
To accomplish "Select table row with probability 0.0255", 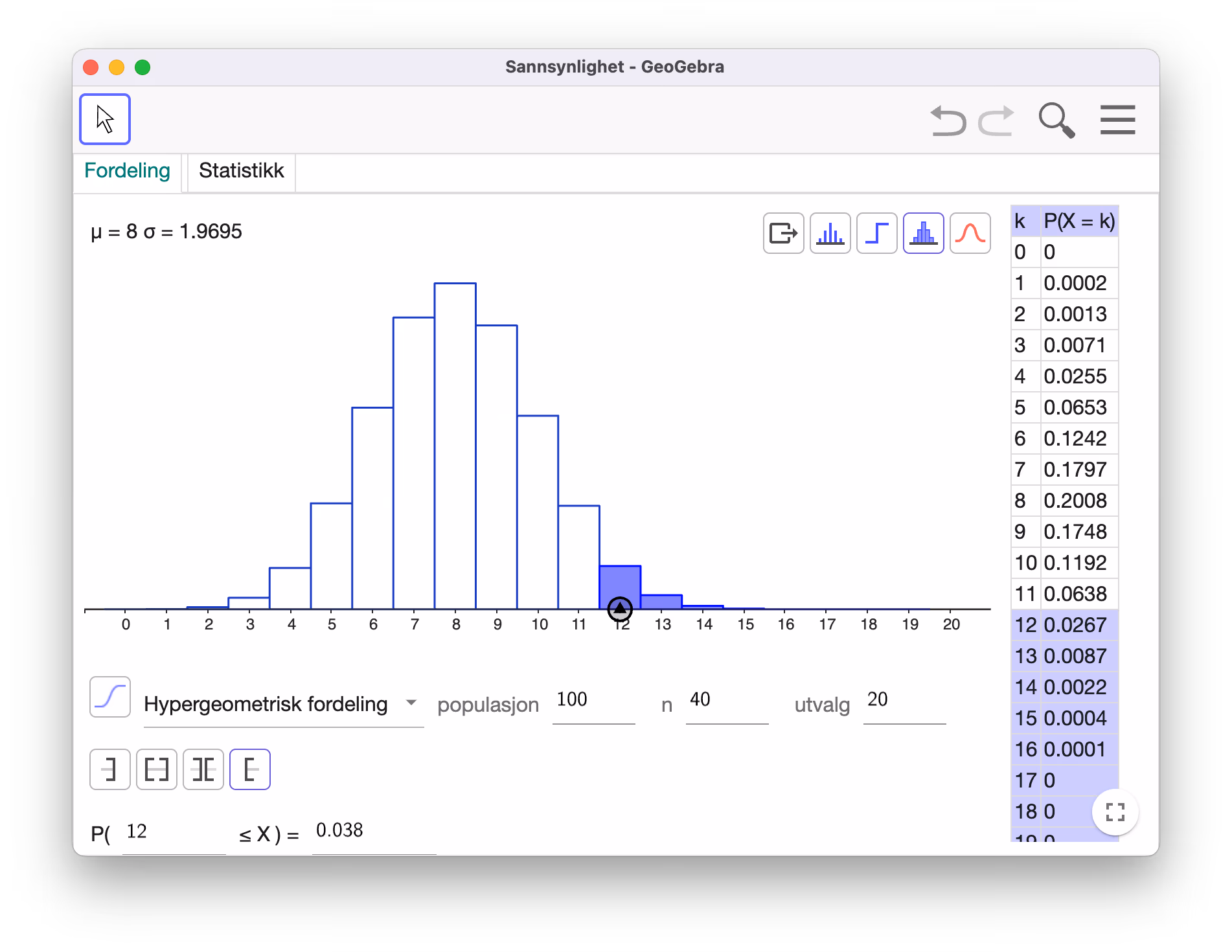I will (1065, 376).
